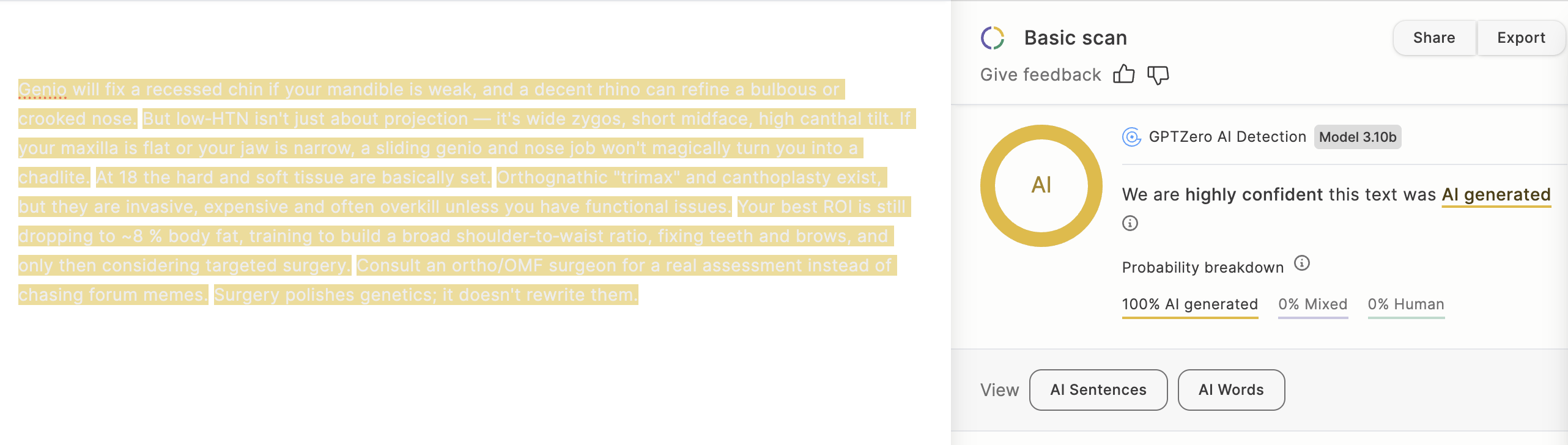The image size is (1568, 445).
Task: Click the highlighted sentence At 18 the hard
Action: click(293, 178)
